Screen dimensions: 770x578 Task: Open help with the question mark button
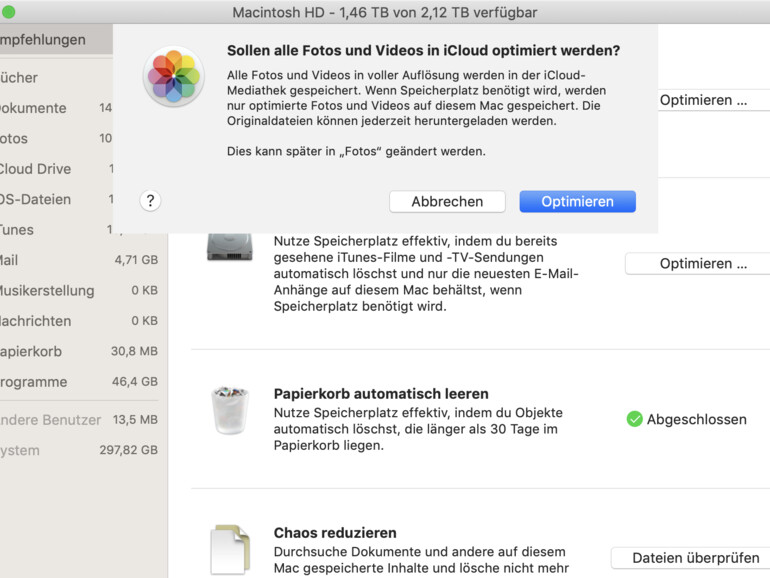click(150, 201)
